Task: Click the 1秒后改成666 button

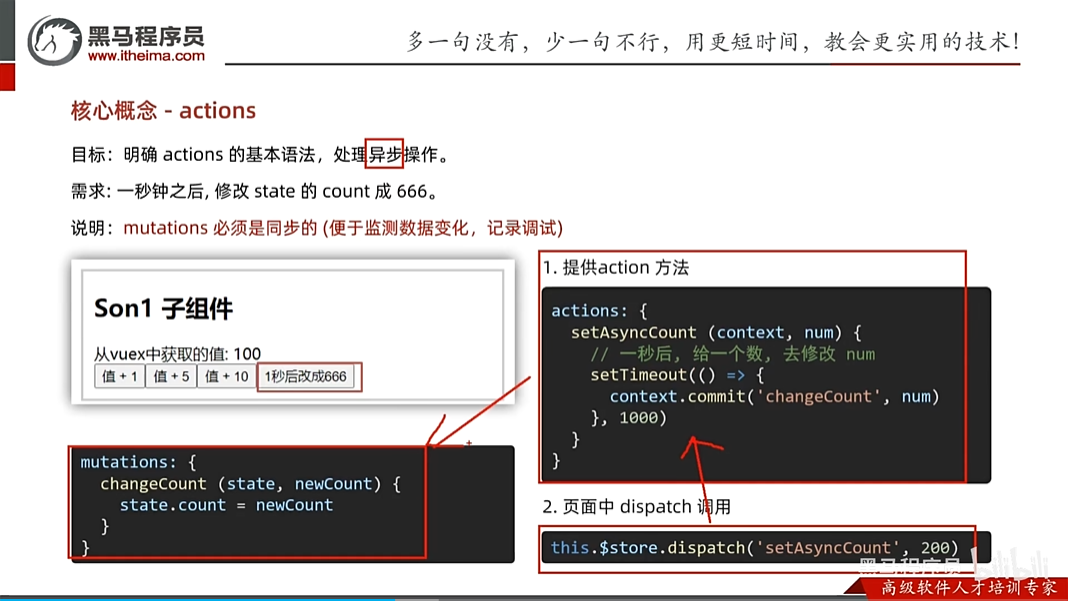Action: pos(306,376)
